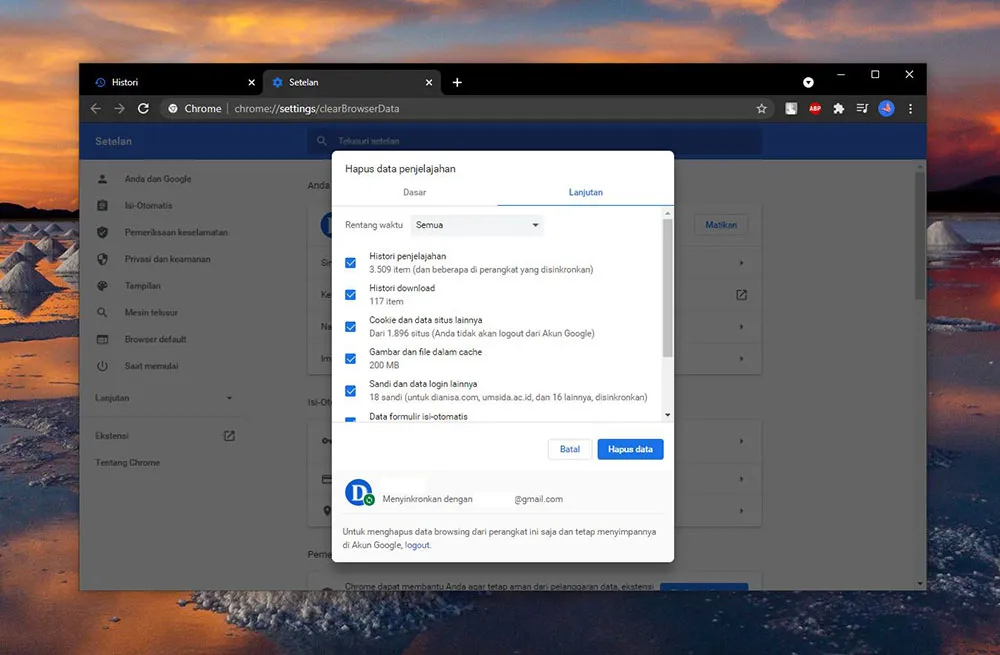This screenshot has height=655, width=1000.
Task: Toggle Cookie dan data situs lainnya checkbox
Action: (x=351, y=327)
